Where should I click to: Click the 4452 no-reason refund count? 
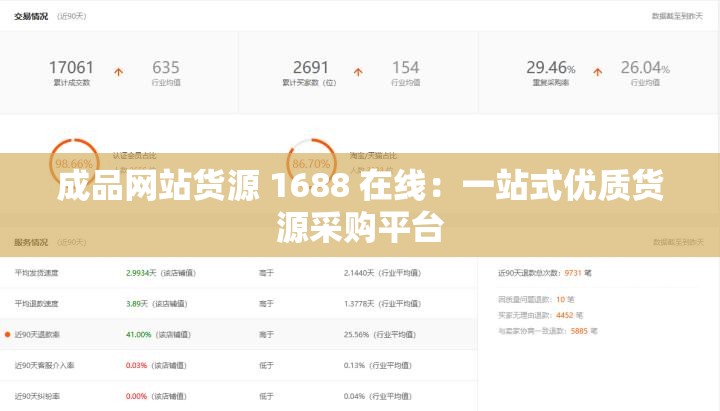565,315
